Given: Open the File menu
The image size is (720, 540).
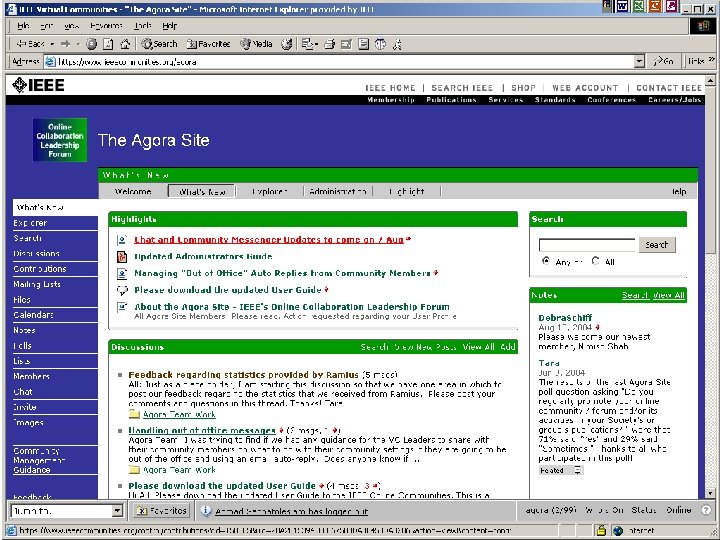Looking at the screenshot, I should tap(23, 26).
